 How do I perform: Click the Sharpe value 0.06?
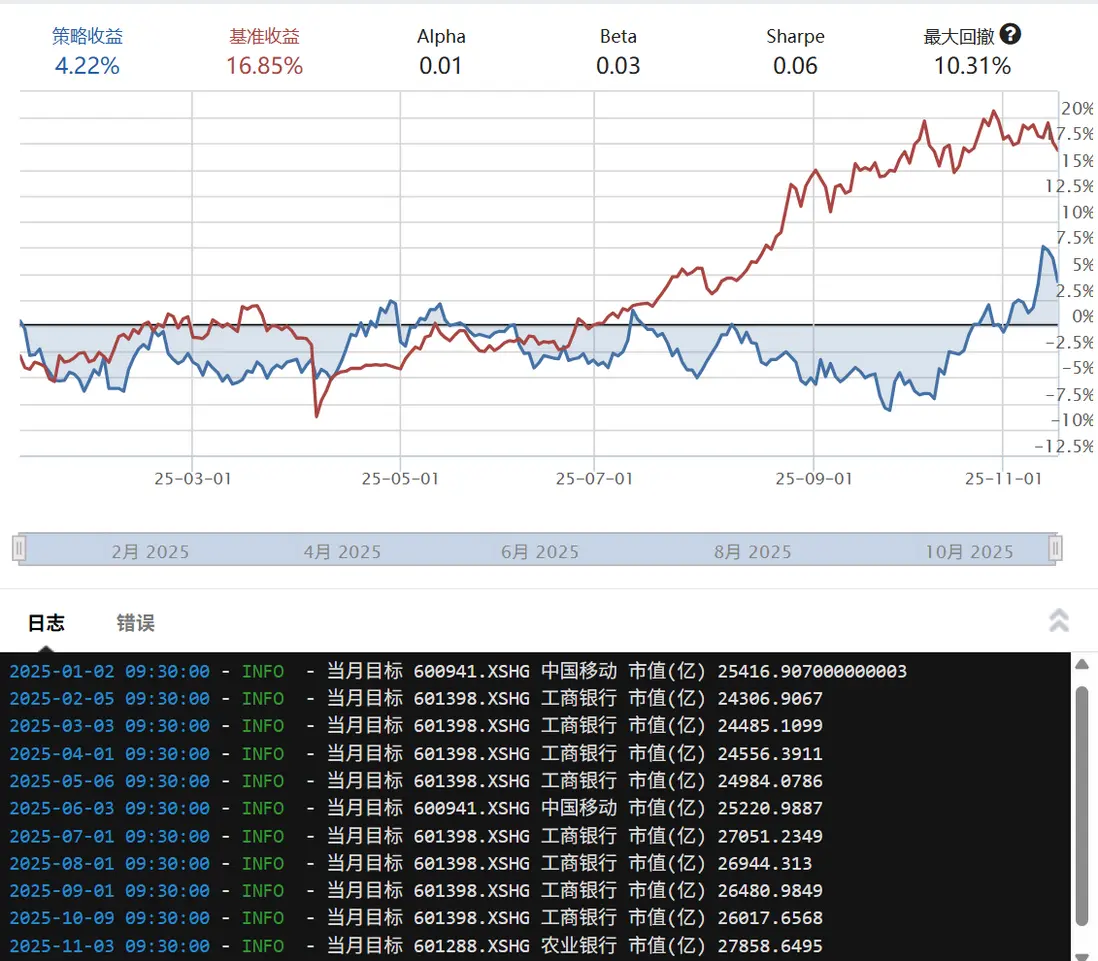(x=795, y=67)
